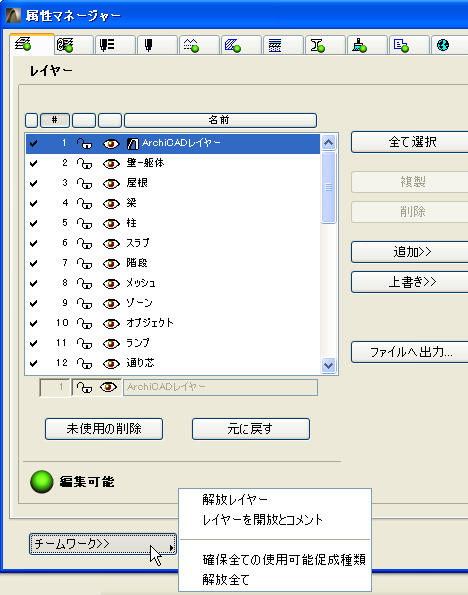This screenshot has width=468, height=595.
Task: Toggle lock icon for スラブ layer
Action: coord(84,244)
